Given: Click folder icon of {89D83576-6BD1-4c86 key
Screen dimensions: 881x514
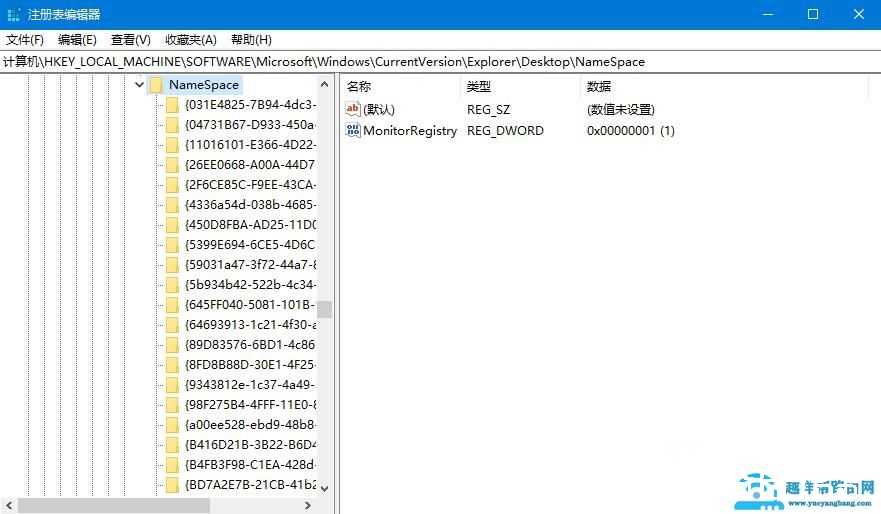Looking at the screenshot, I should tap(172, 344).
